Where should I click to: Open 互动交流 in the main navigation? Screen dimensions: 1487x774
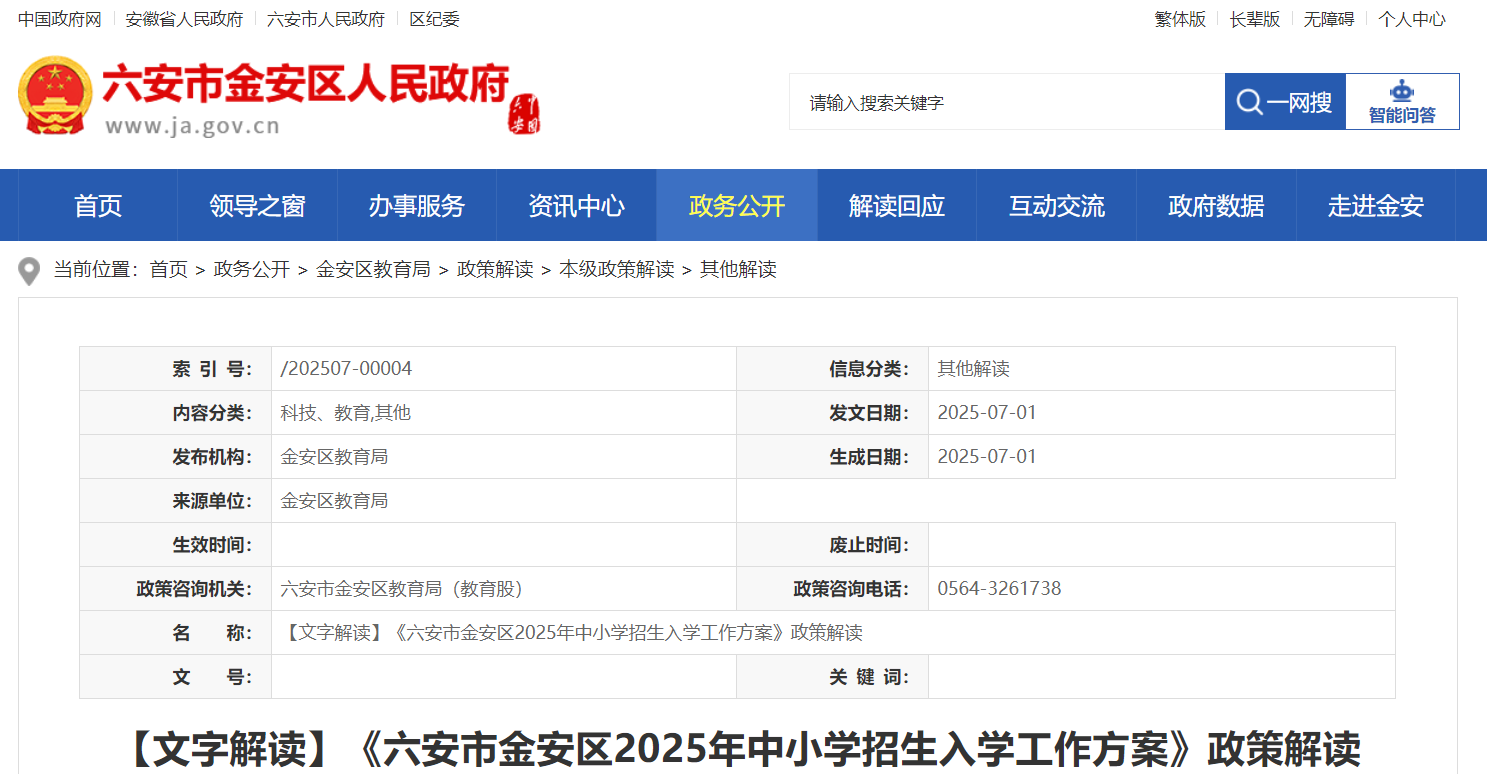click(1056, 206)
